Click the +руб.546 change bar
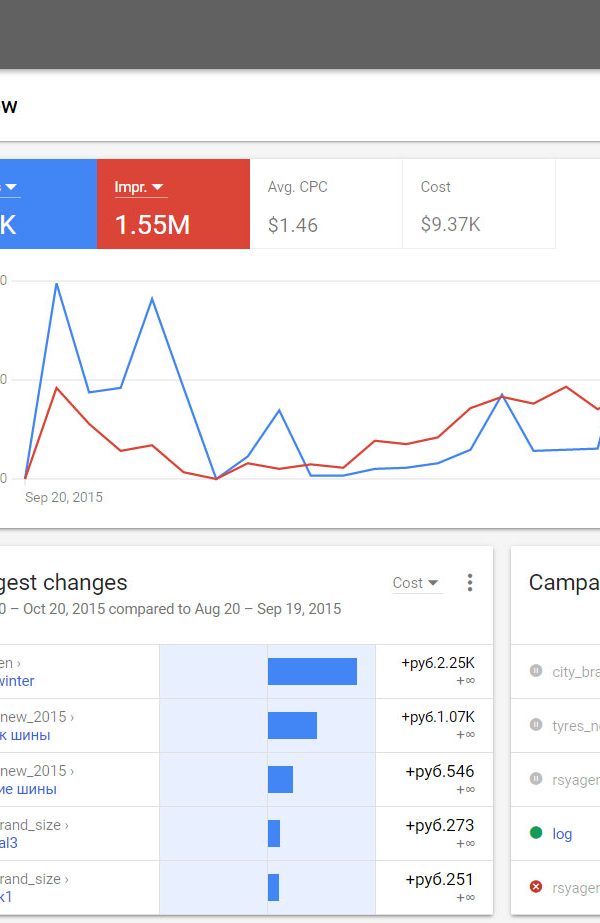This screenshot has height=923, width=600. click(280, 779)
